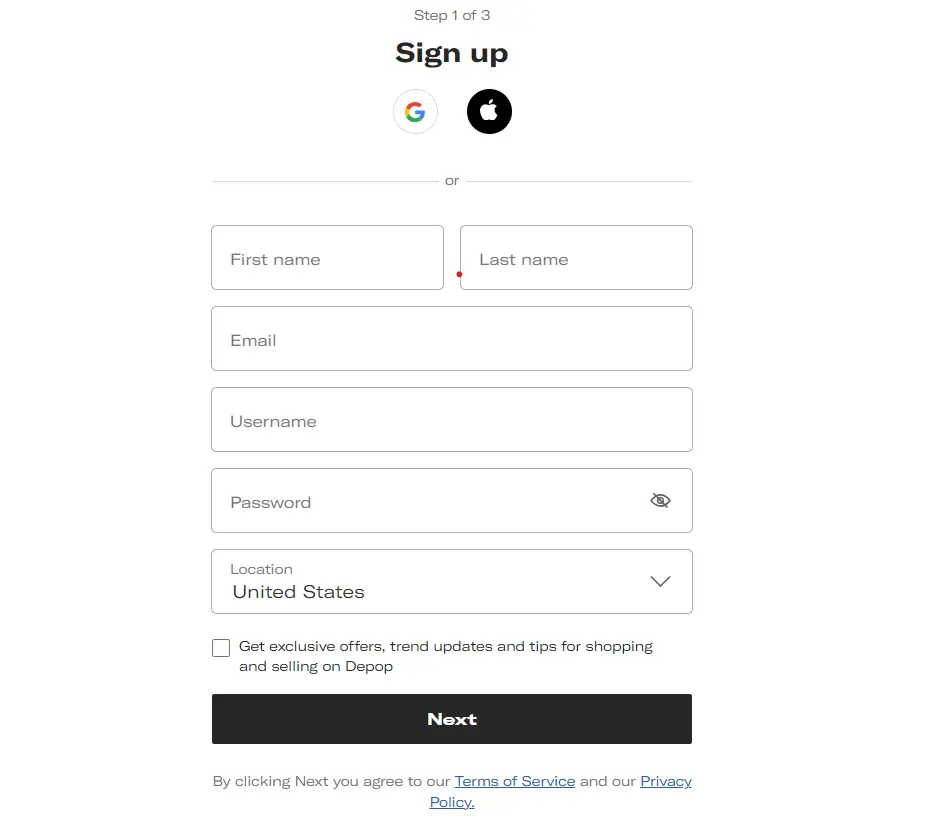Click the 'By clicking Next you agree' text
The height and width of the screenshot is (817, 925).
coord(330,781)
